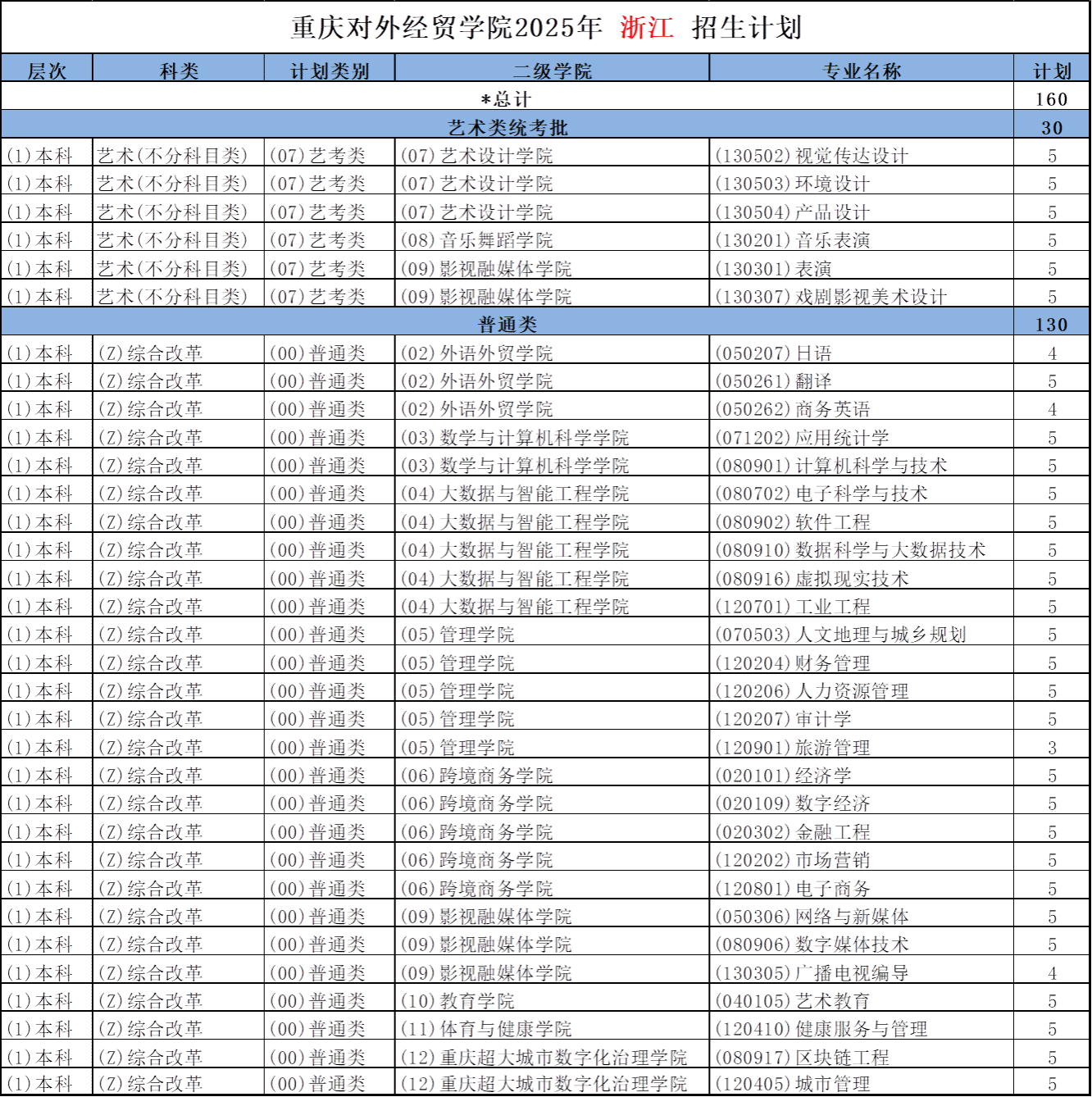Click the (130502)视觉传达设计 major cell
Image resolution: width=1092 pixels, height=1097 pixels.
tap(812, 156)
